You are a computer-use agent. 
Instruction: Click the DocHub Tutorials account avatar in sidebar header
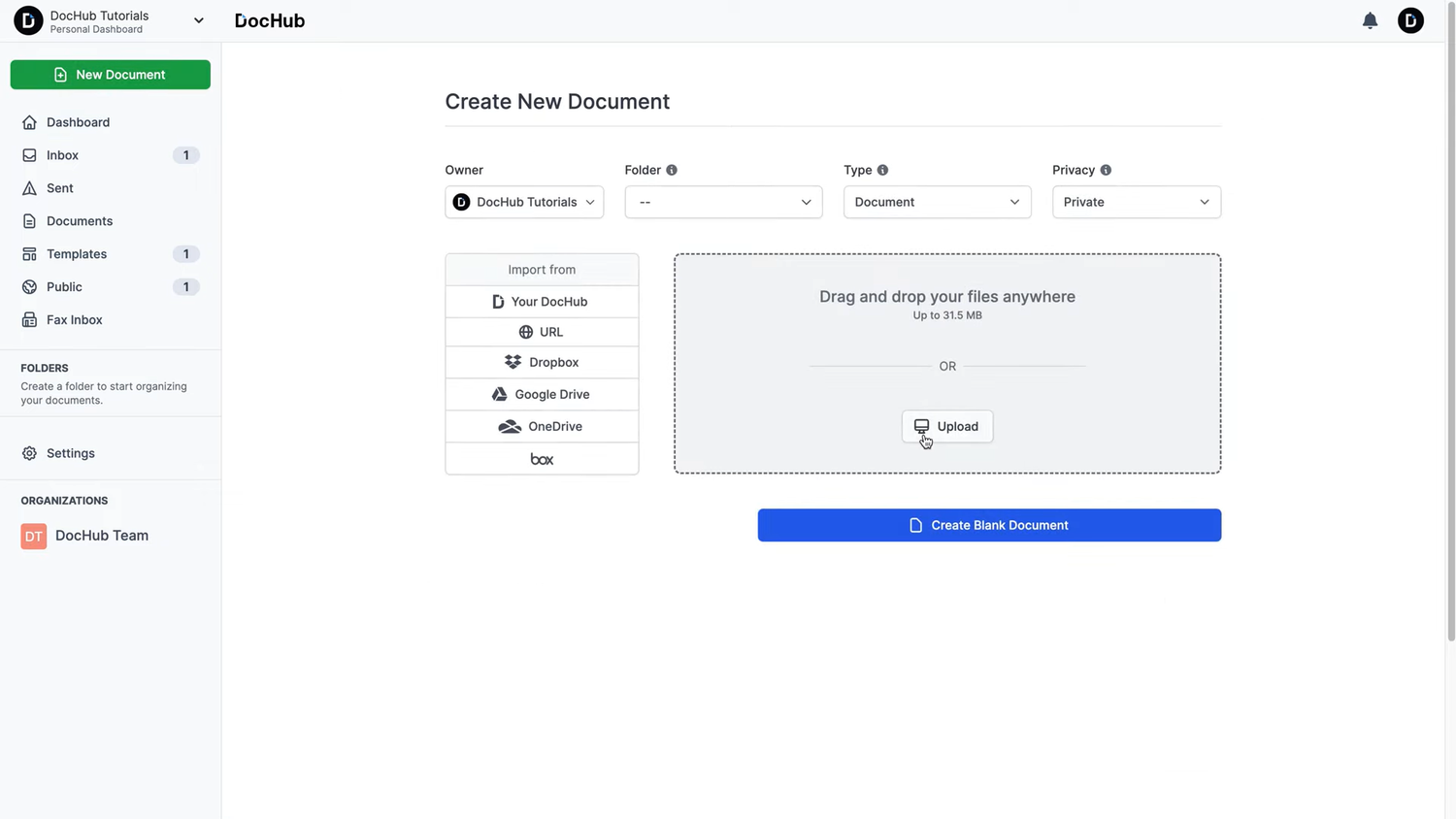coord(28,20)
